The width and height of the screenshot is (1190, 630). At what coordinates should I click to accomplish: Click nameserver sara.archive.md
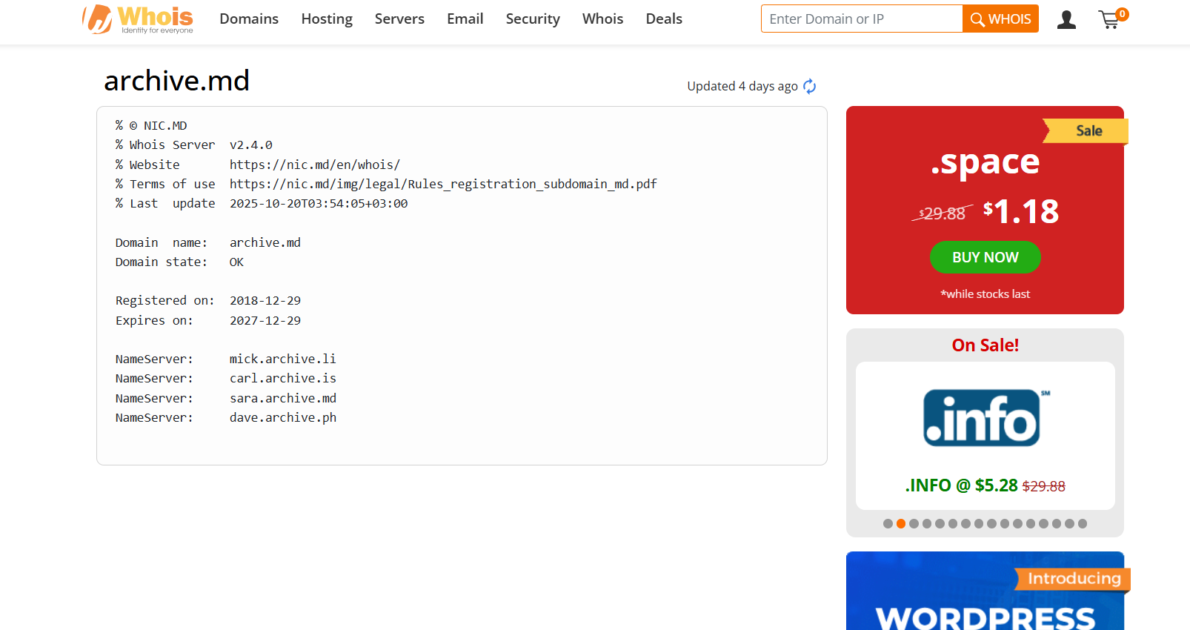[x=282, y=398]
